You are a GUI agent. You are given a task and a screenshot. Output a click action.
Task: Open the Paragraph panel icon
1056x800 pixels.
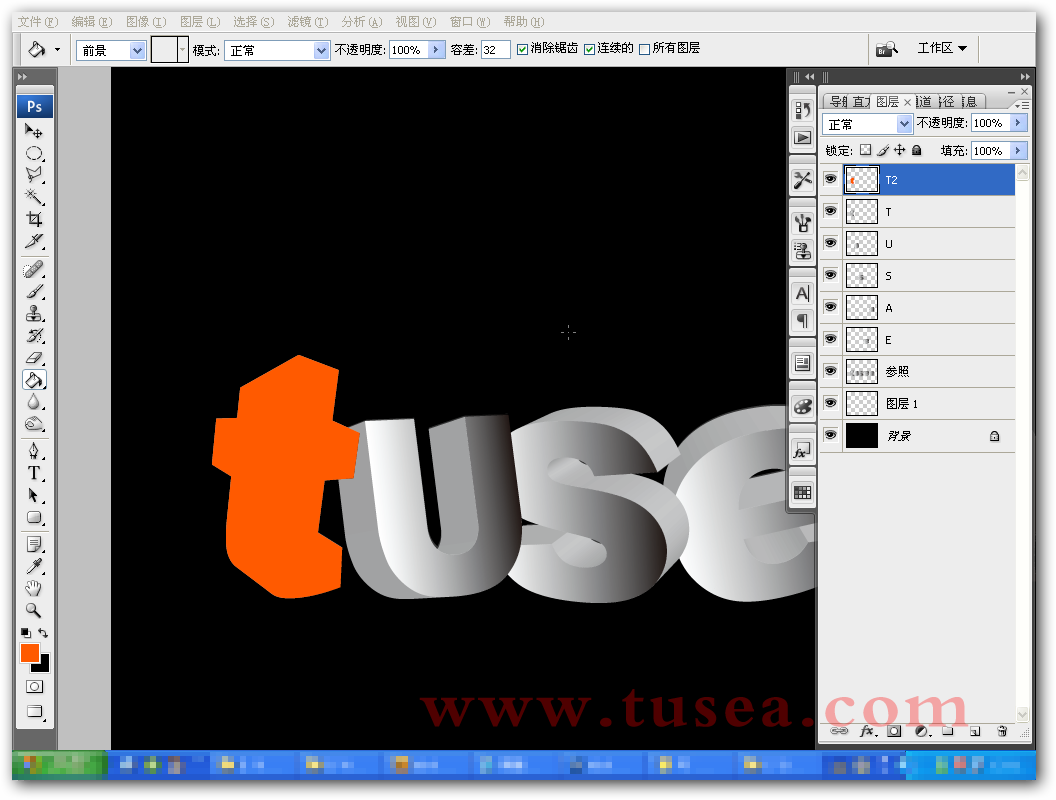click(802, 321)
